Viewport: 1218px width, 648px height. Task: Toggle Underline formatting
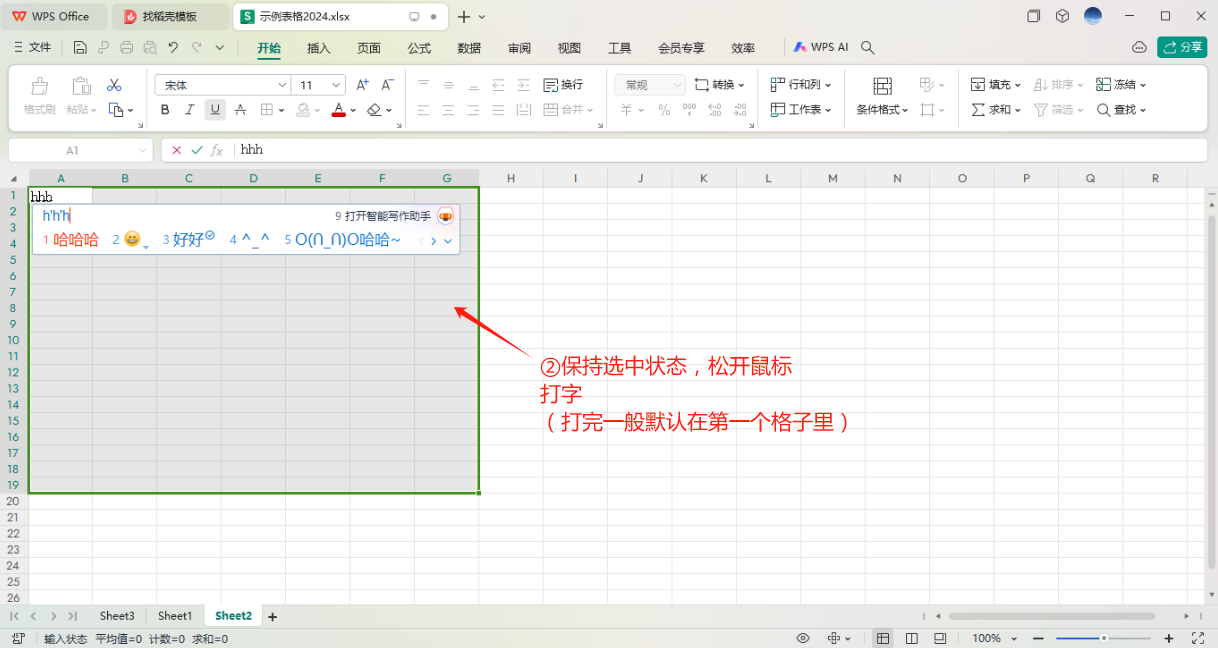pyautogui.click(x=214, y=110)
